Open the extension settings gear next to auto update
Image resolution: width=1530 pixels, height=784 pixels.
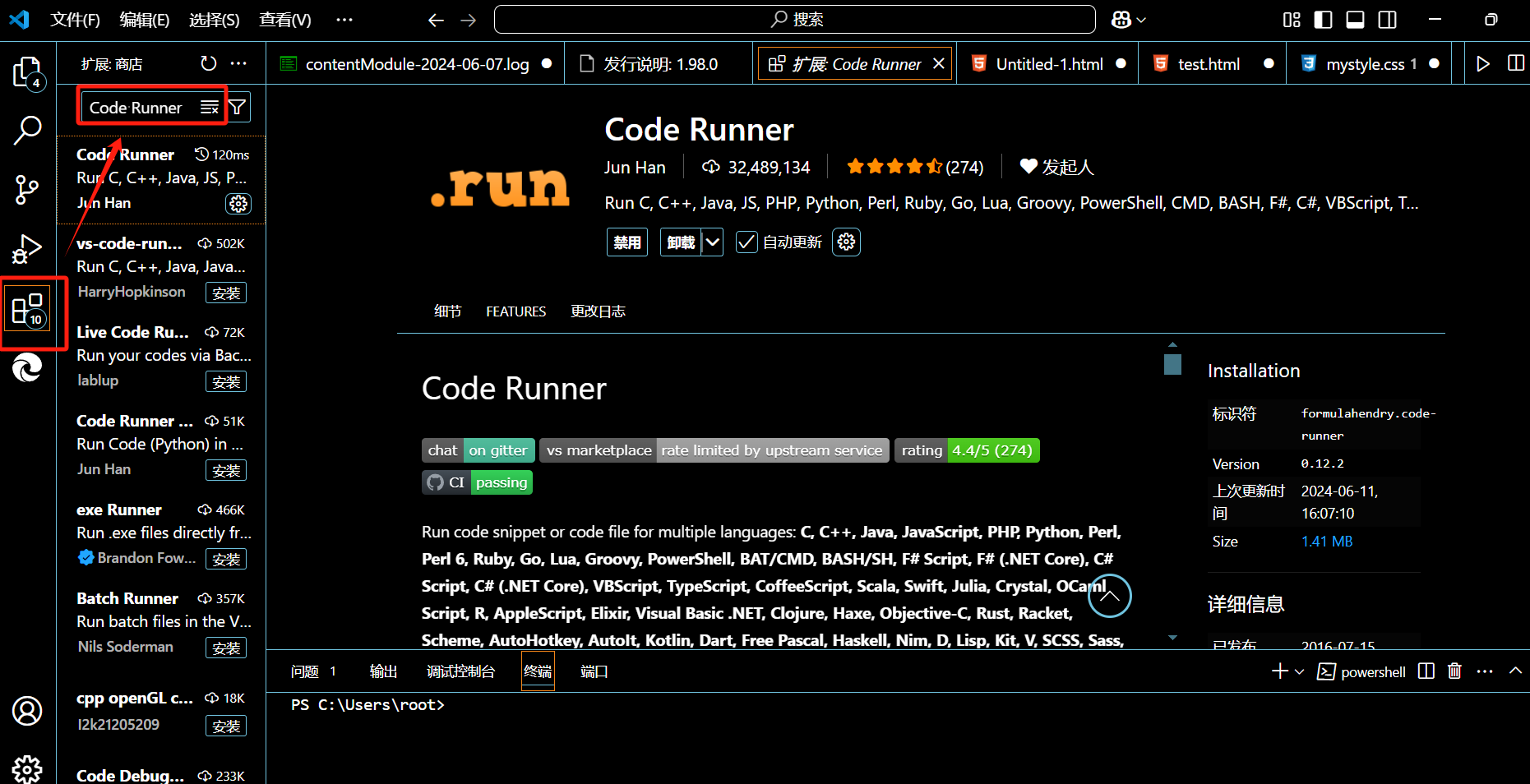(847, 242)
